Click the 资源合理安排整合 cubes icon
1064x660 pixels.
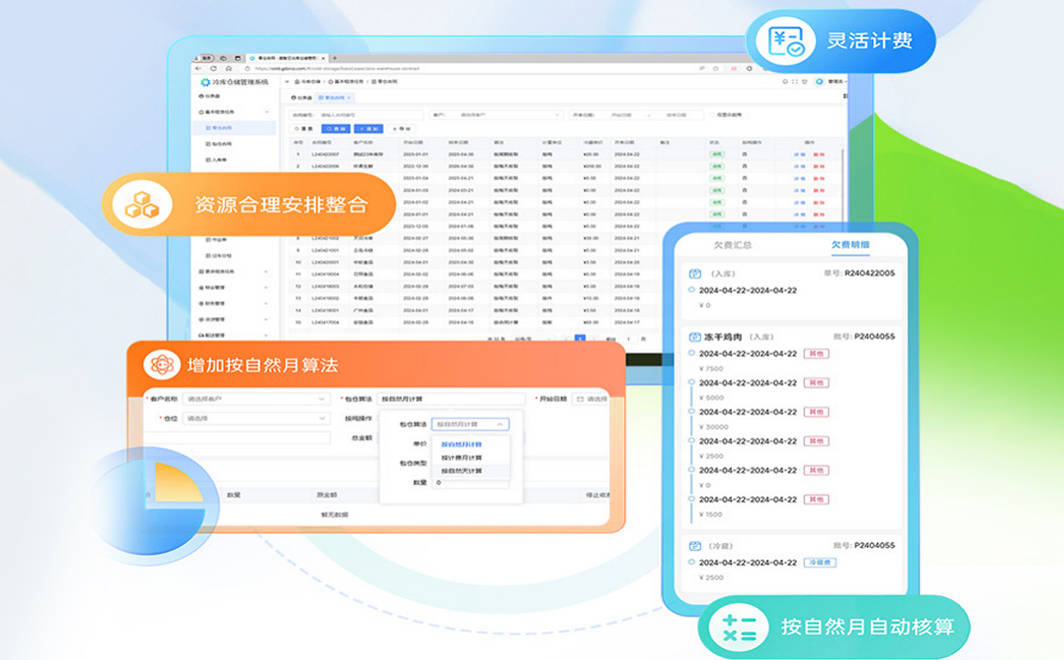[141, 205]
